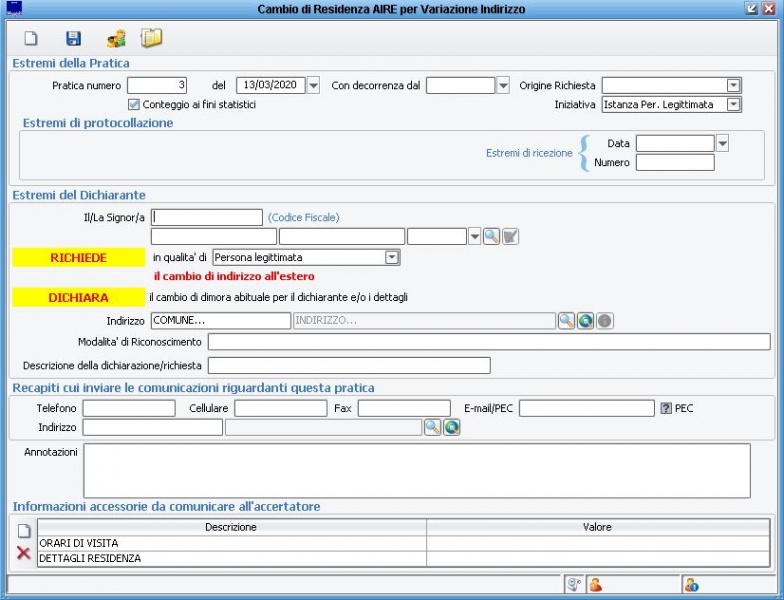
Task: Open the date picker next to 13/03/2020
Action: click(313, 86)
